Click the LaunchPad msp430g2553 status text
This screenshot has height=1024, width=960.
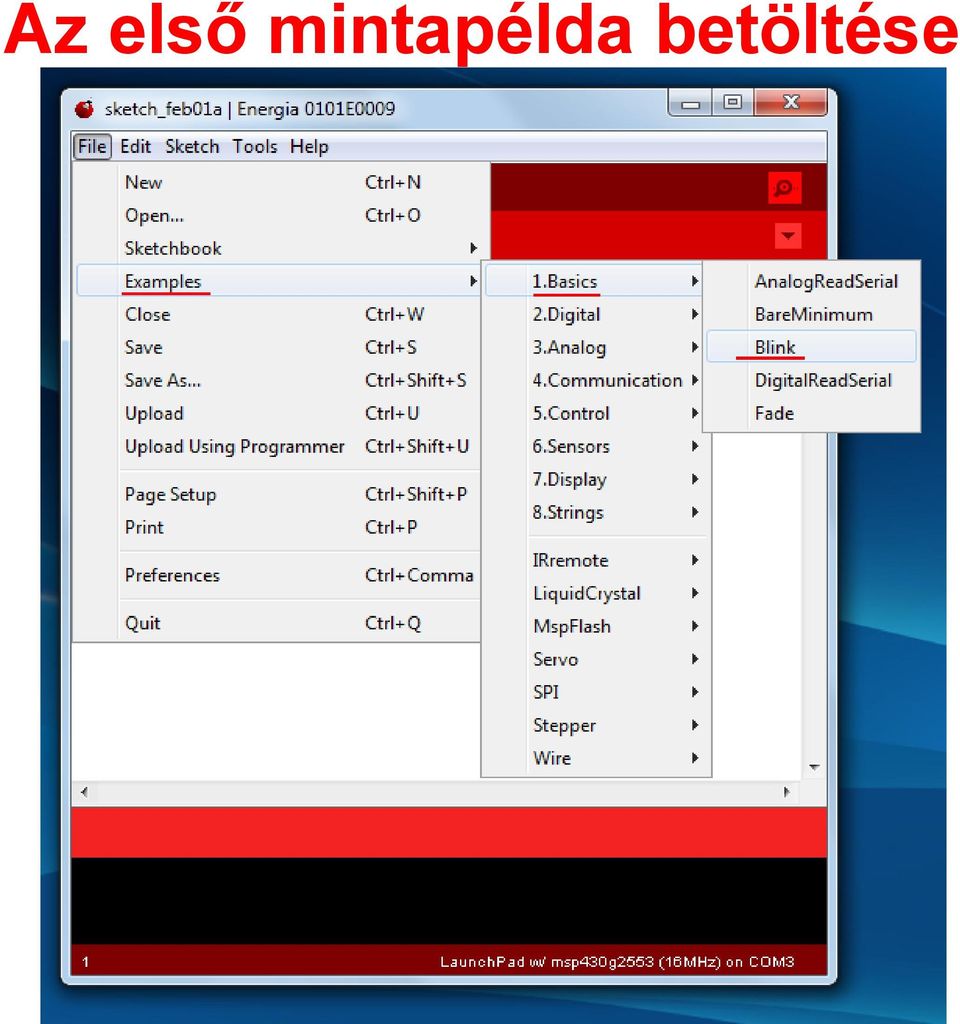pyautogui.click(x=617, y=962)
